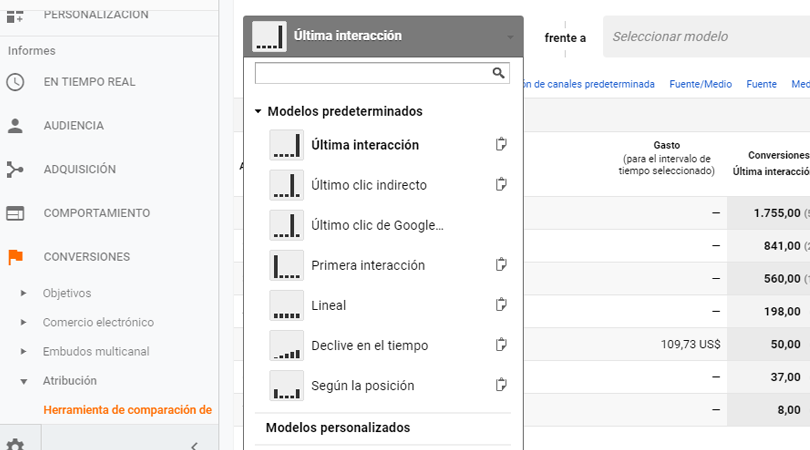810x450 pixels.
Task: Click the 50,00 conversions value
Action: 785,345
